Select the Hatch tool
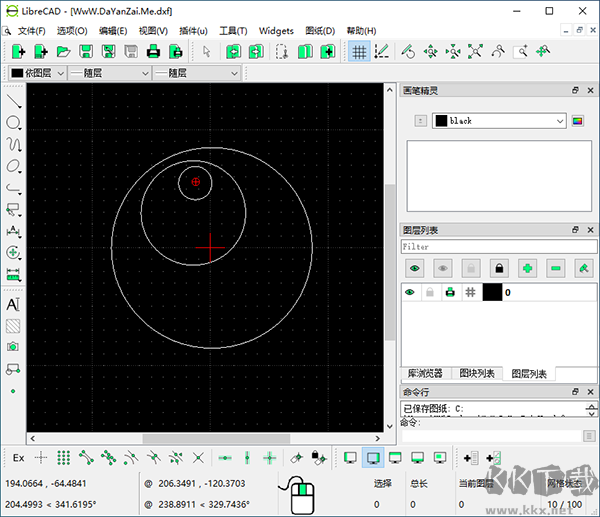The image size is (600, 517). pos(13,326)
